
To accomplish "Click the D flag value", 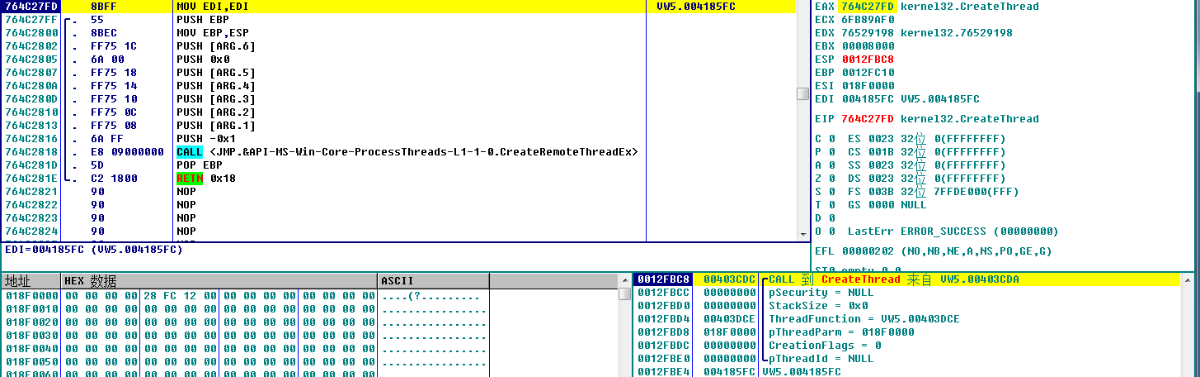I will [x=832, y=217].
